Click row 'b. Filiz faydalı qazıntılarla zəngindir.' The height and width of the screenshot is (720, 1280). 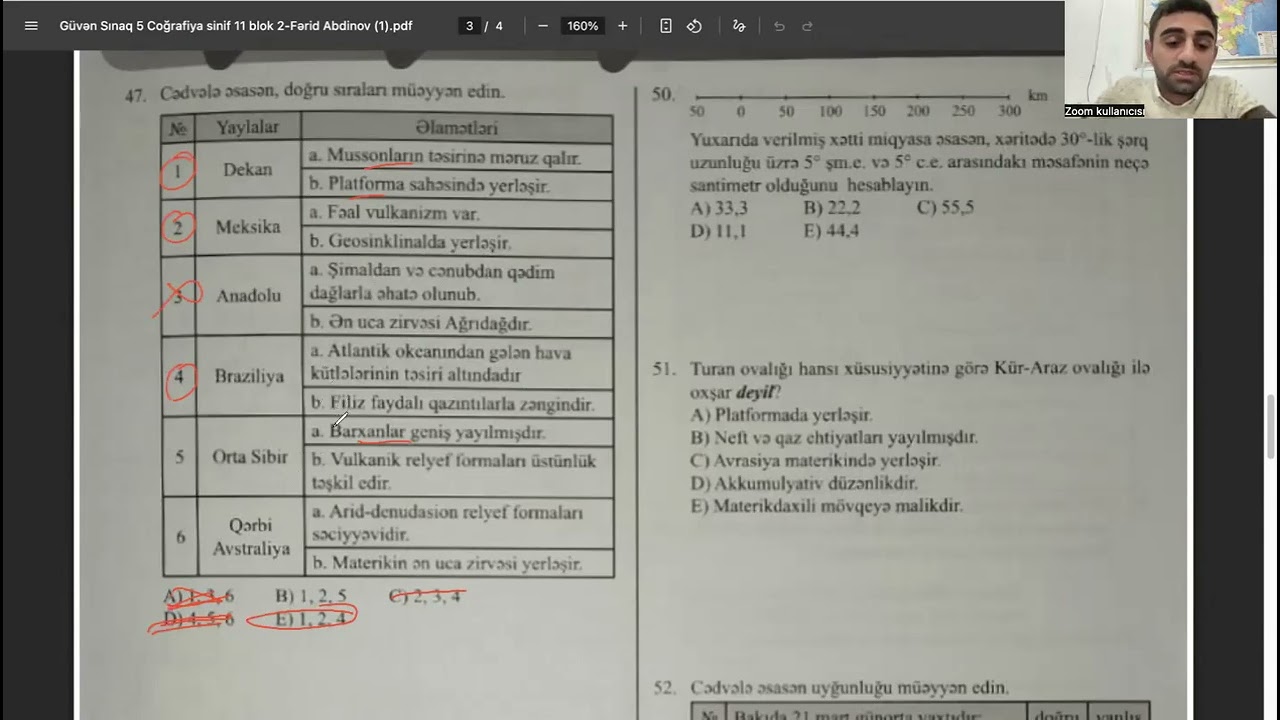[457, 404]
